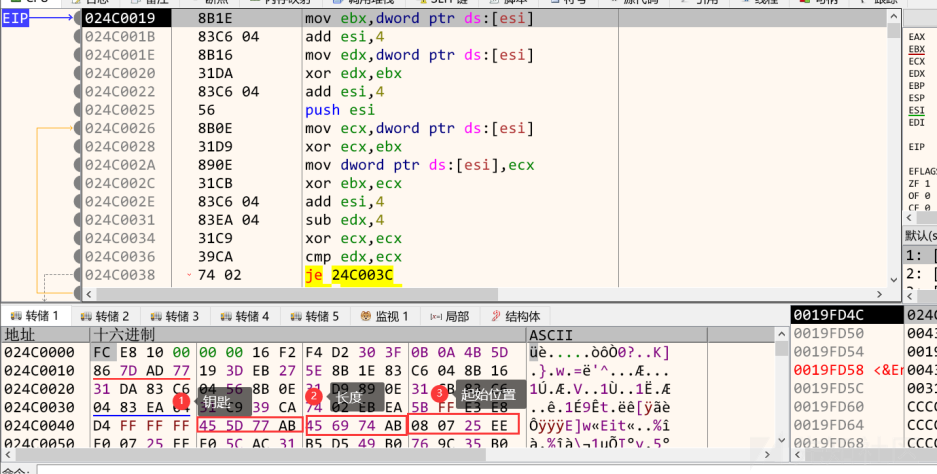
Task: Click disassembly horizontal scroll right arrow
Action: (x=880, y=294)
